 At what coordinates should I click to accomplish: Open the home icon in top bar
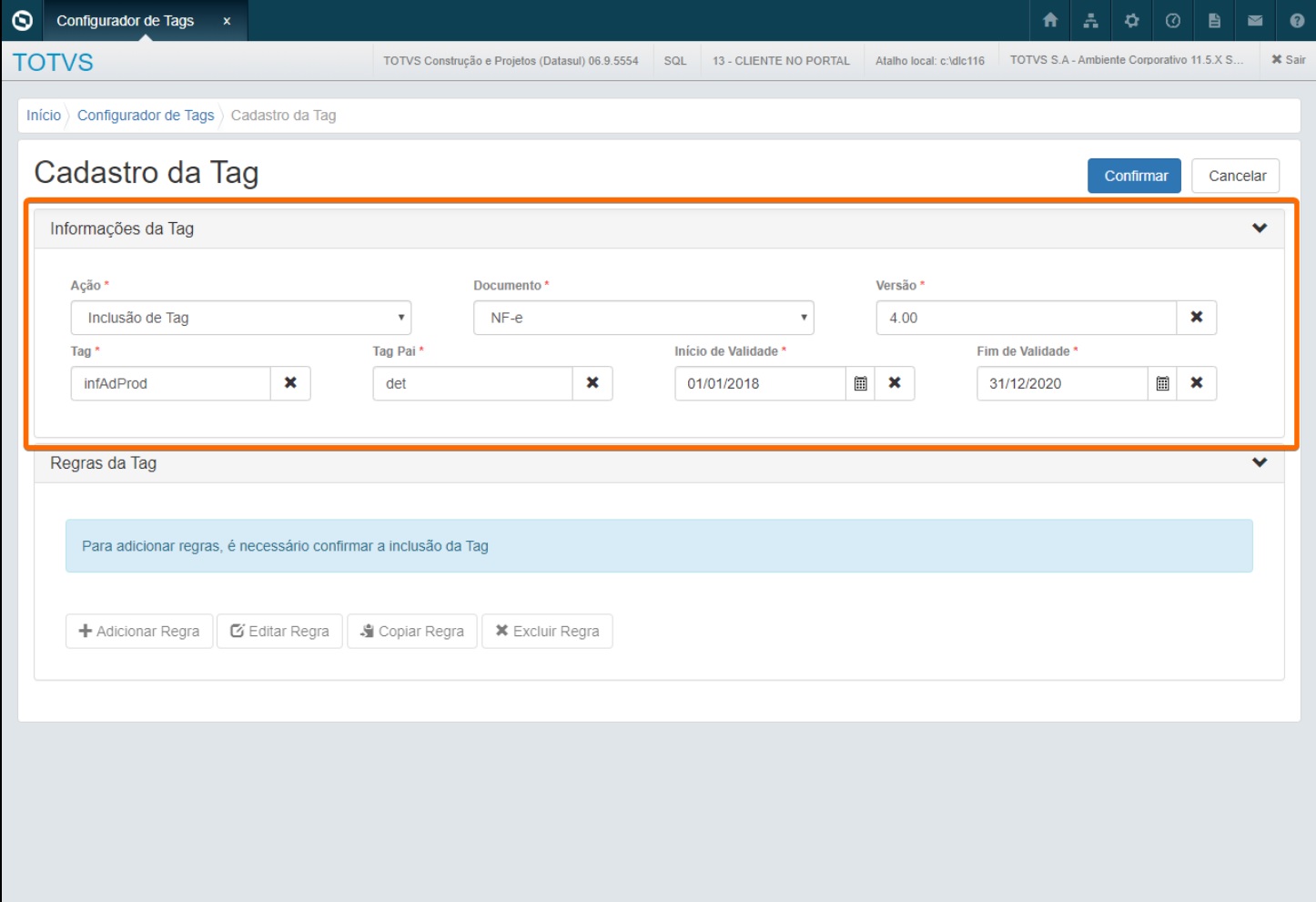(1050, 20)
